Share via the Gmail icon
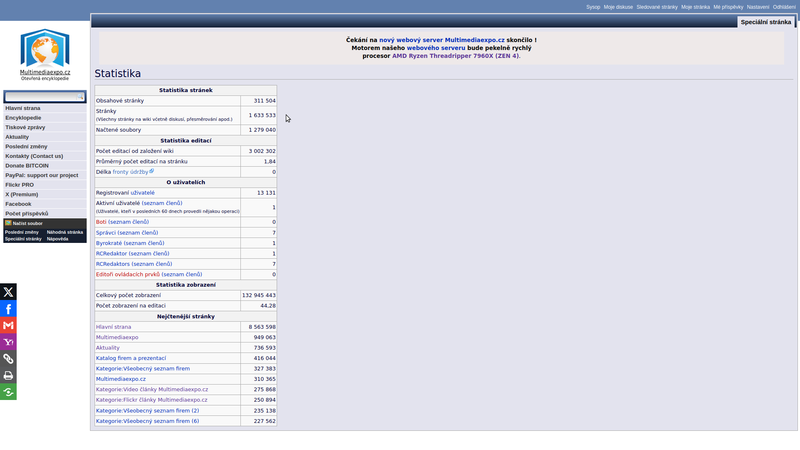The image size is (800, 450). click(8, 326)
